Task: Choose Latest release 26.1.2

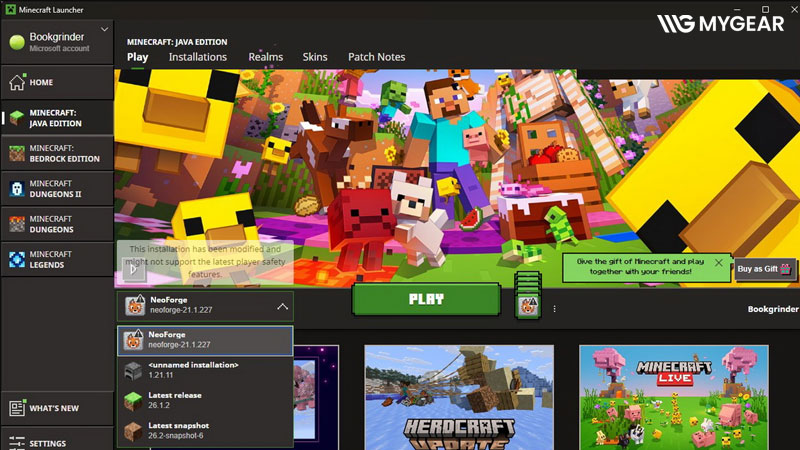Action: [205, 401]
